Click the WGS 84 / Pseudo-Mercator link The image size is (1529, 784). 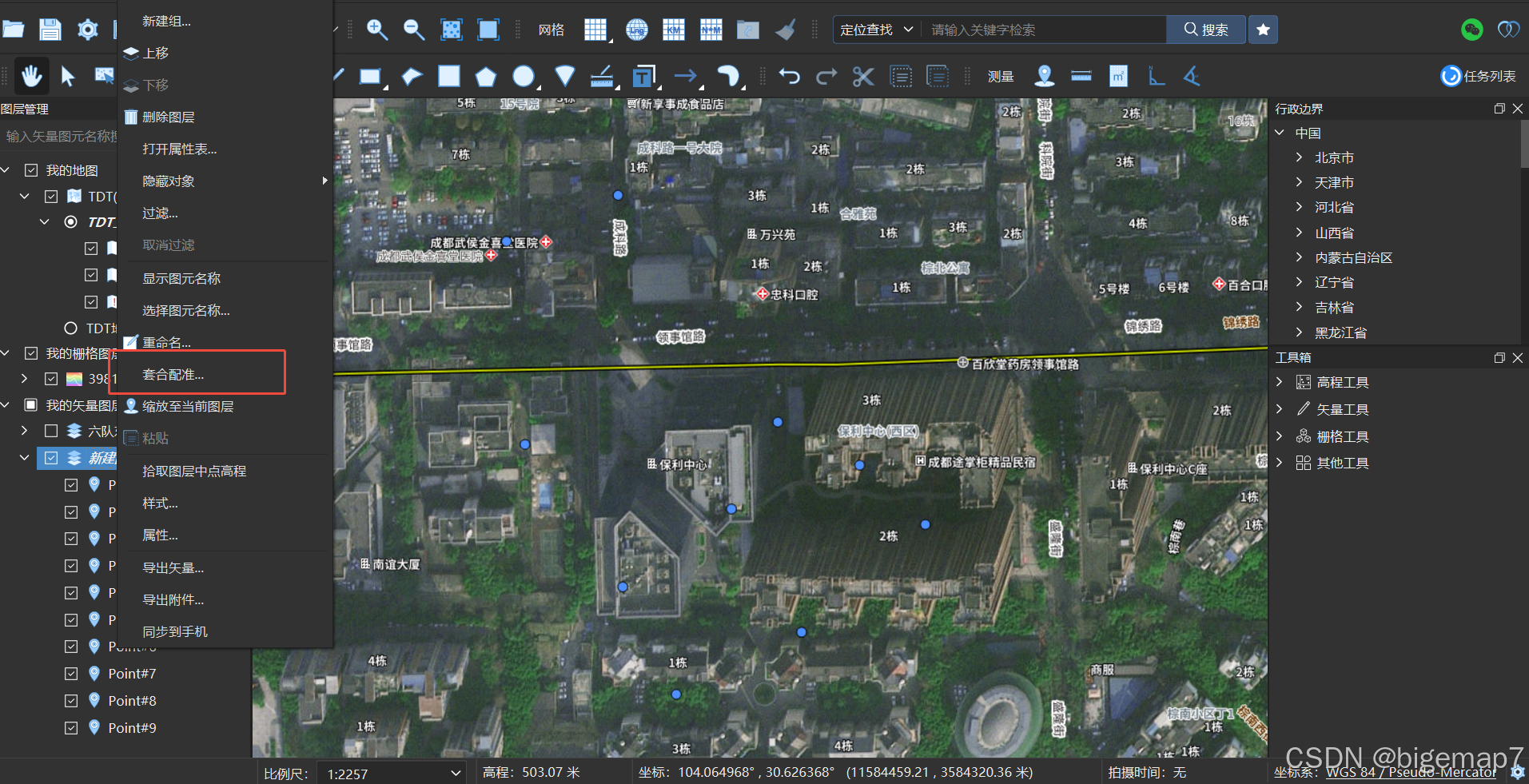pyautogui.click(x=1412, y=773)
